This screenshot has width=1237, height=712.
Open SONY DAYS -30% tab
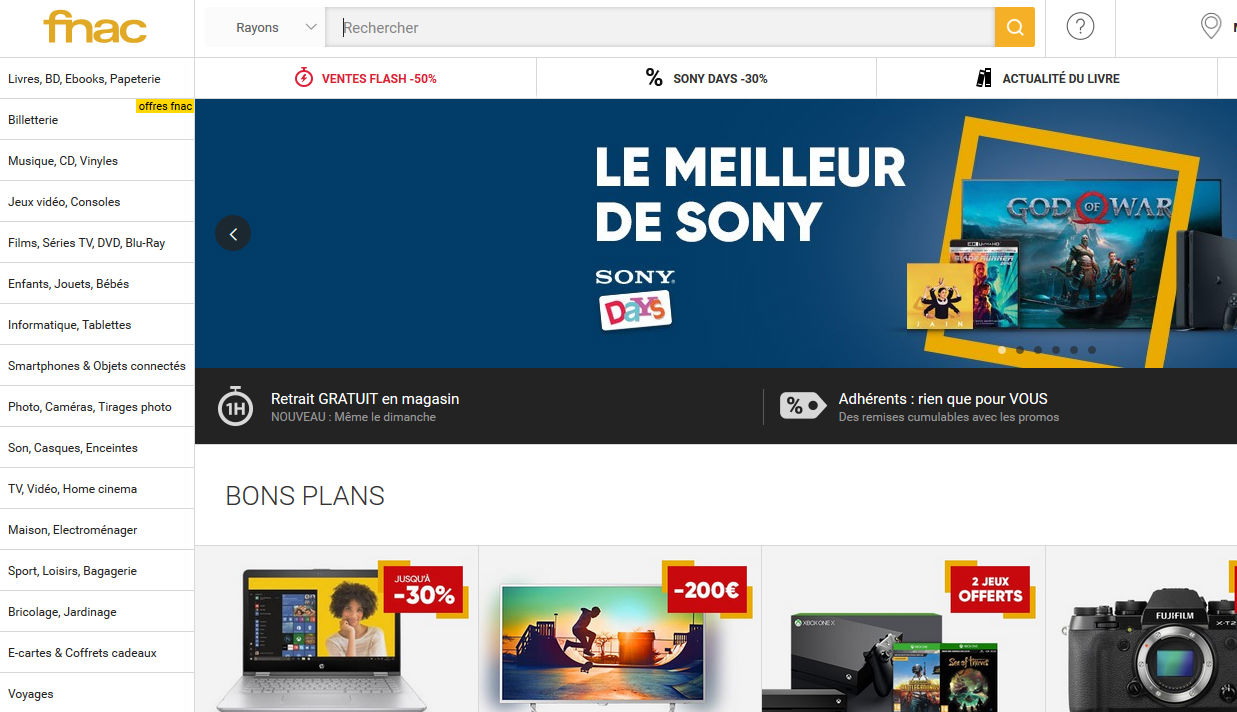click(x=706, y=78)
